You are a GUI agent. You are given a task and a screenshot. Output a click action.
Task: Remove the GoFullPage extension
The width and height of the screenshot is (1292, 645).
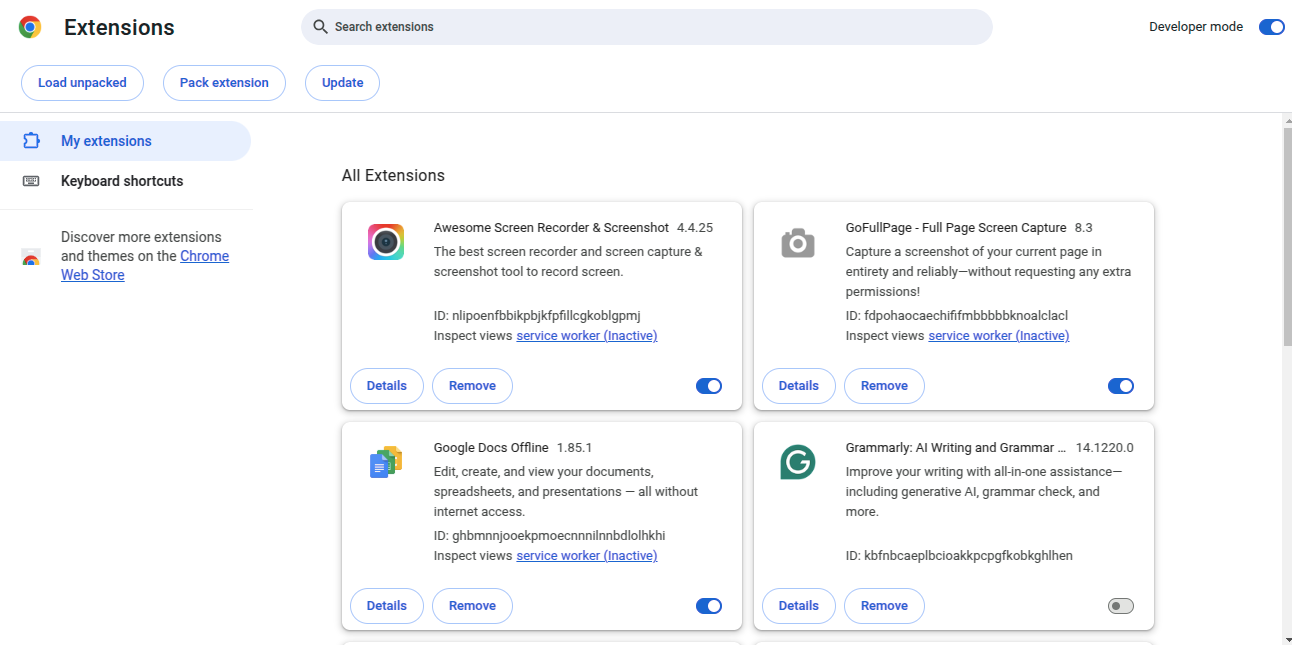[884, 386]
